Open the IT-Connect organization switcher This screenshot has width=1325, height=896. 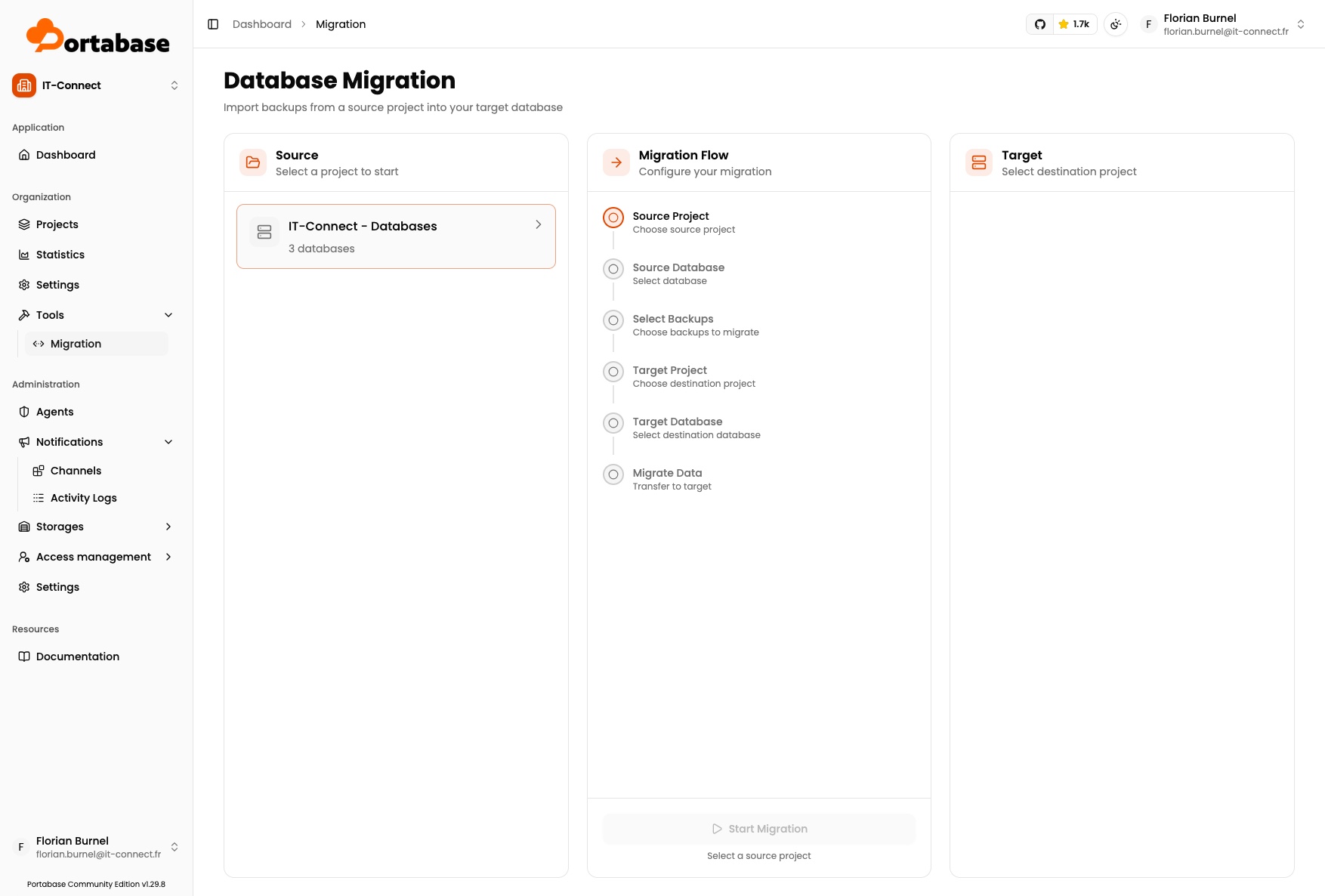[96, 85]
